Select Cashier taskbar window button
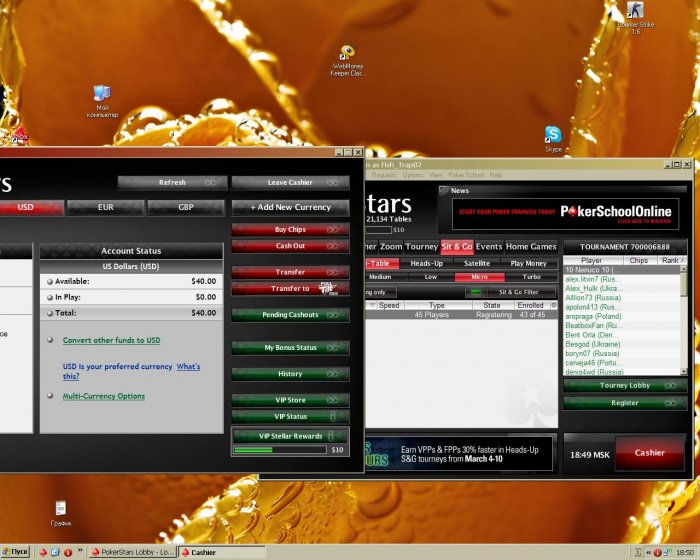Image resolution: width=700 pixels, height=560 pixels. [222, 552]
